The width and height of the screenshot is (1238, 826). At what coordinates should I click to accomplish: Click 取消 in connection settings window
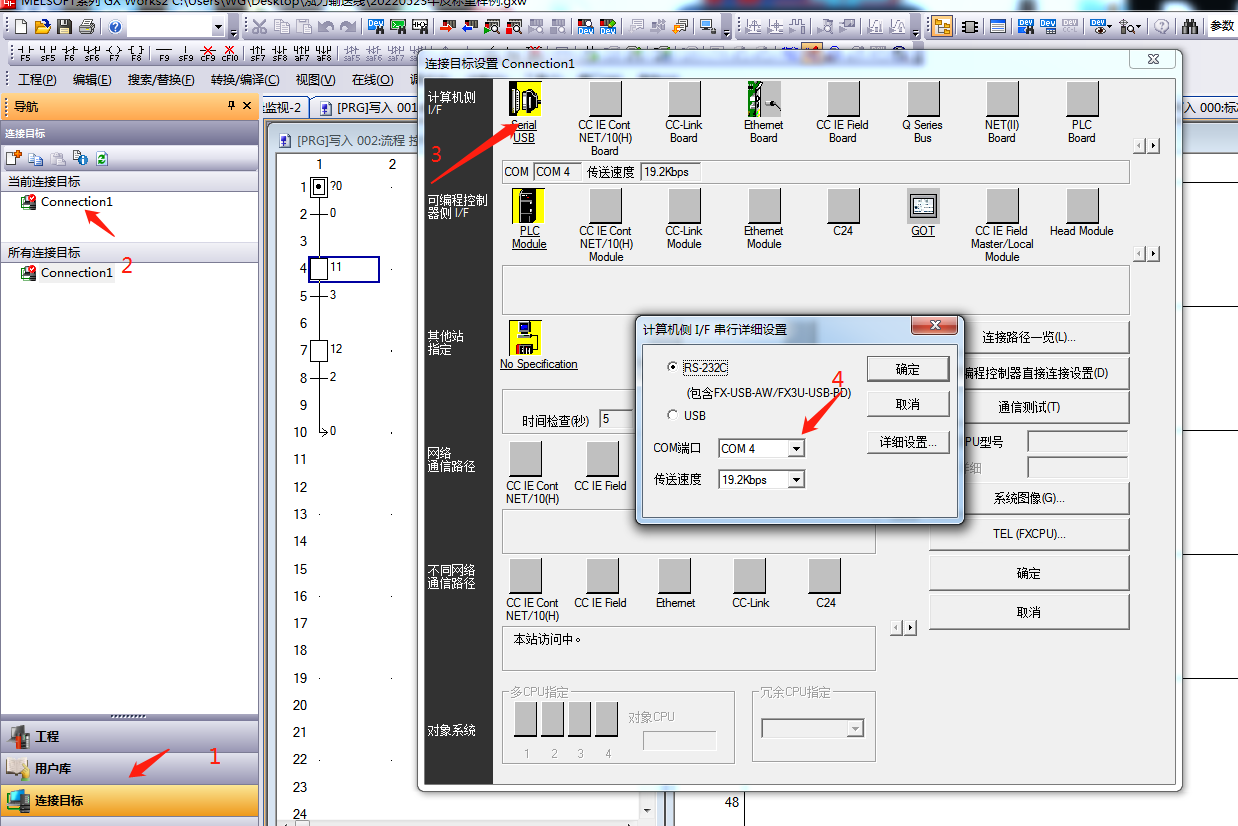click(x=1029, y=612)
